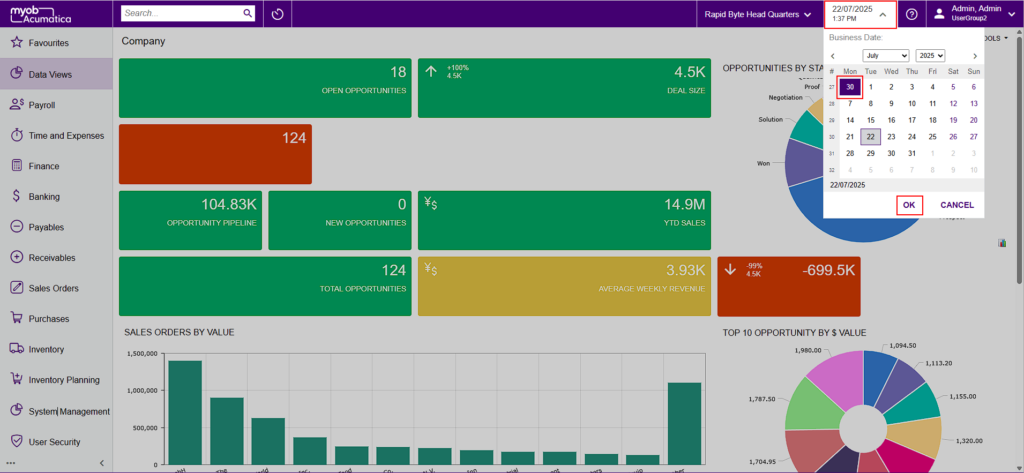1024x473 pixels.
Task: Click the Inventory Planning sidebar label
Action: tap(64, 380)
